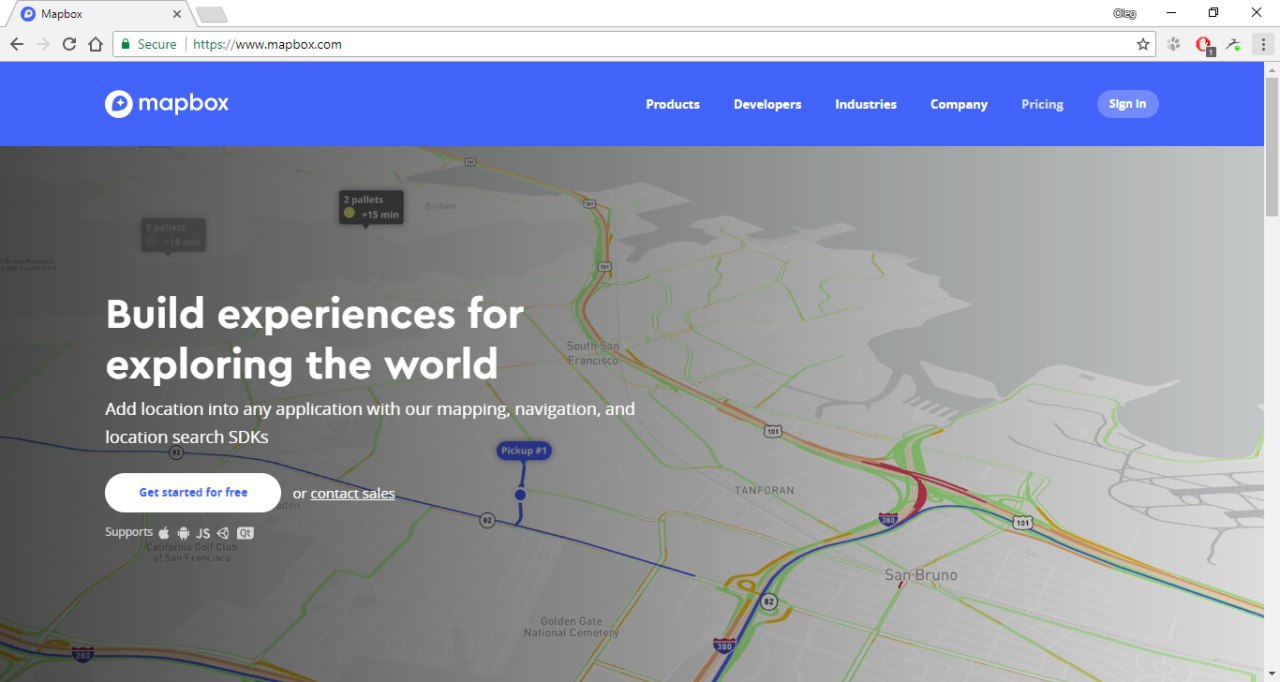The image size is (1280, 682).
Task: Click the browser forward arrow
Action: 43,44
